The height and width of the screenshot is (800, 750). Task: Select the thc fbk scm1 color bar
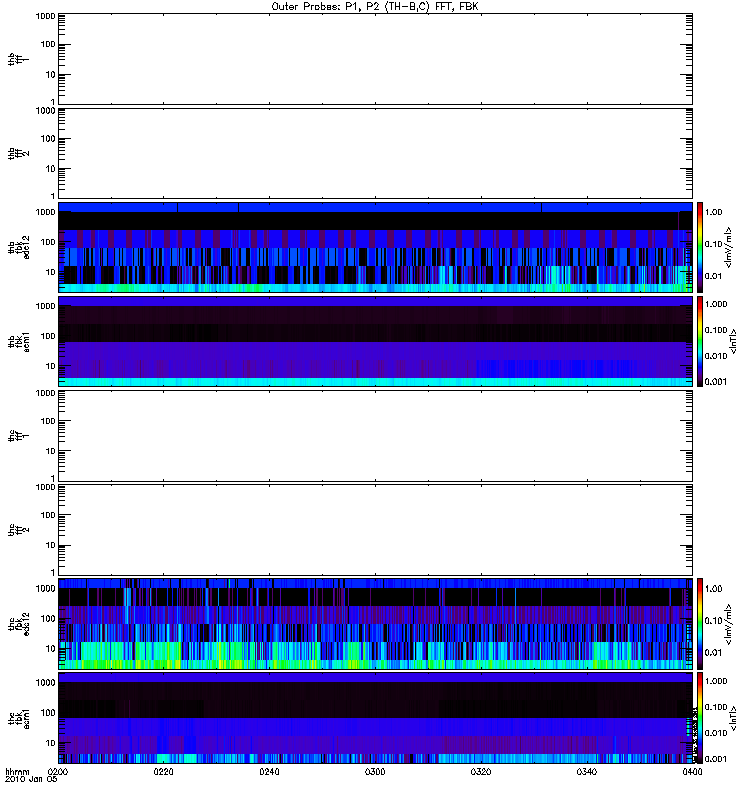[700, 718]
